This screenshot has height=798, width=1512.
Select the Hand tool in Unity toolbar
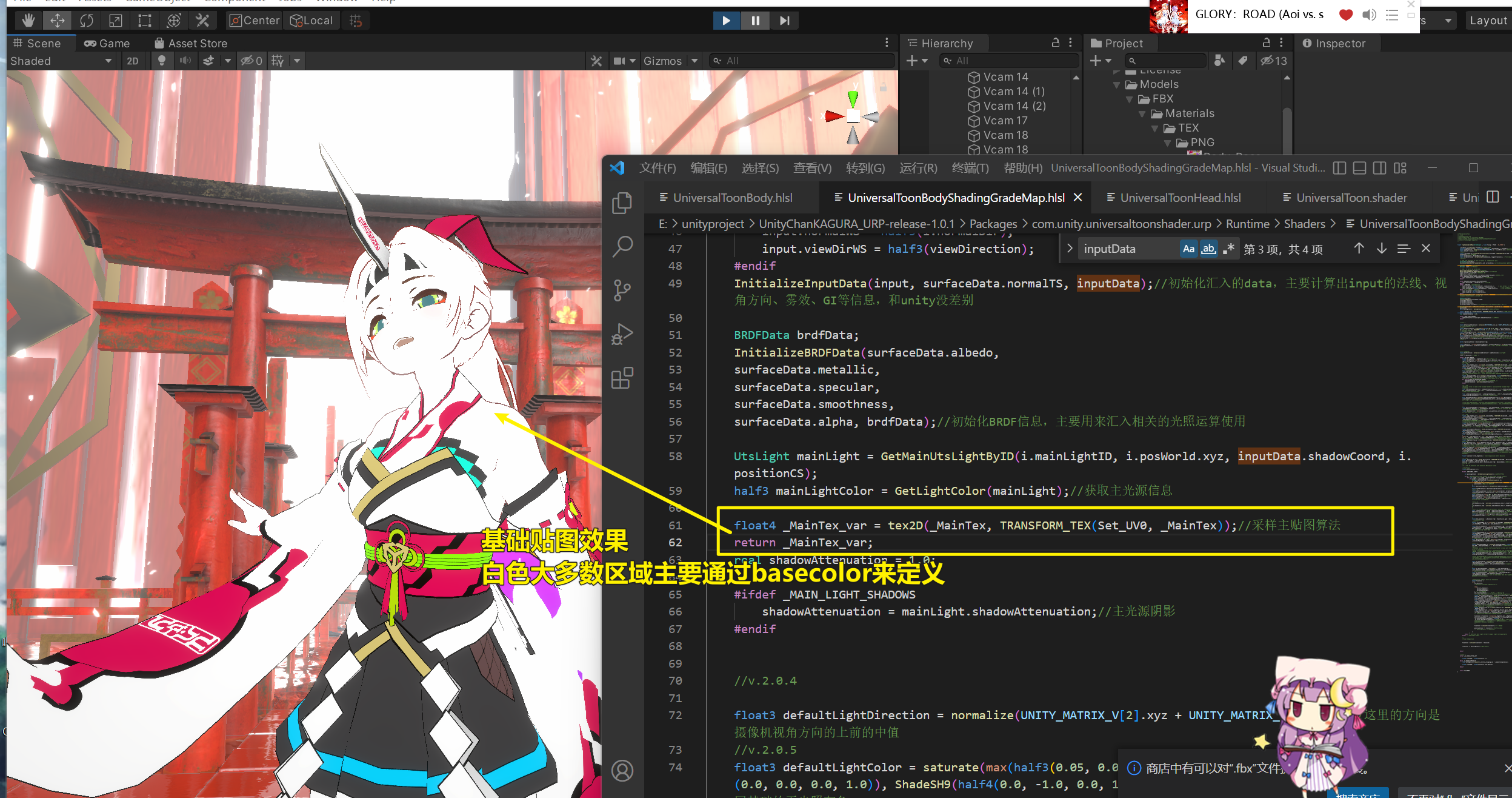(28, 21)
